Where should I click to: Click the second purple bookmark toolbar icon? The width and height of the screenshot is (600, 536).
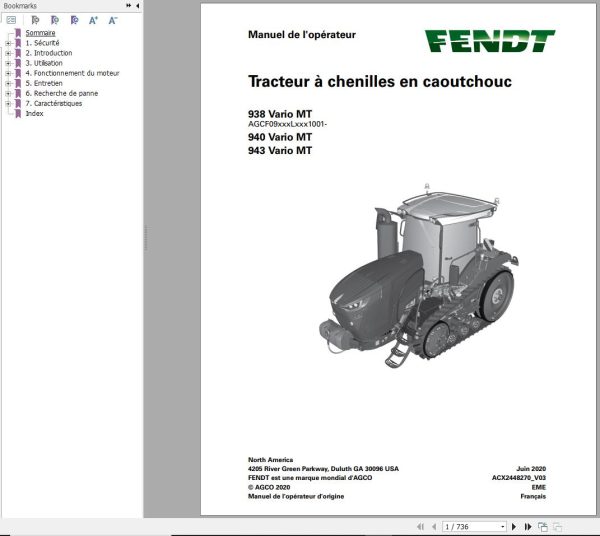(55, 20)
